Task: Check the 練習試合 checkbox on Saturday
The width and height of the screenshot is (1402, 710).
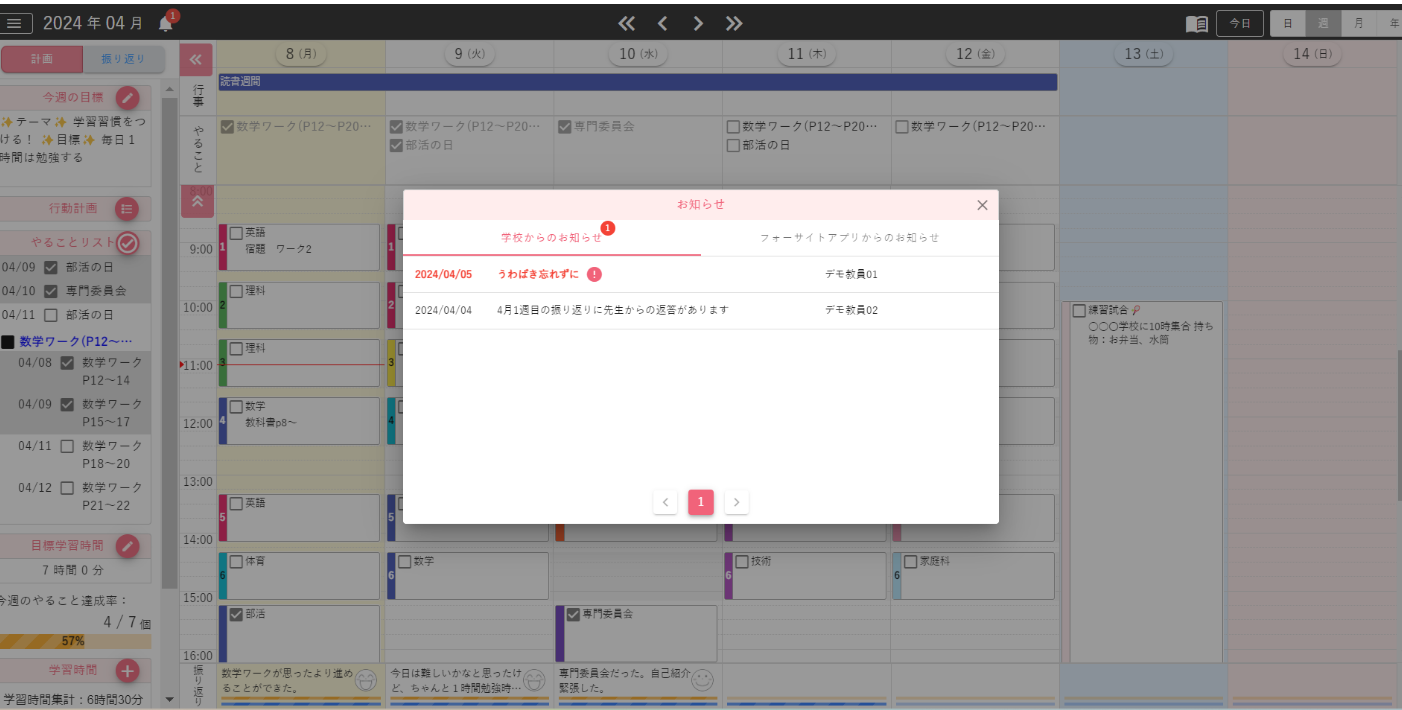Action: point(1080,311)
